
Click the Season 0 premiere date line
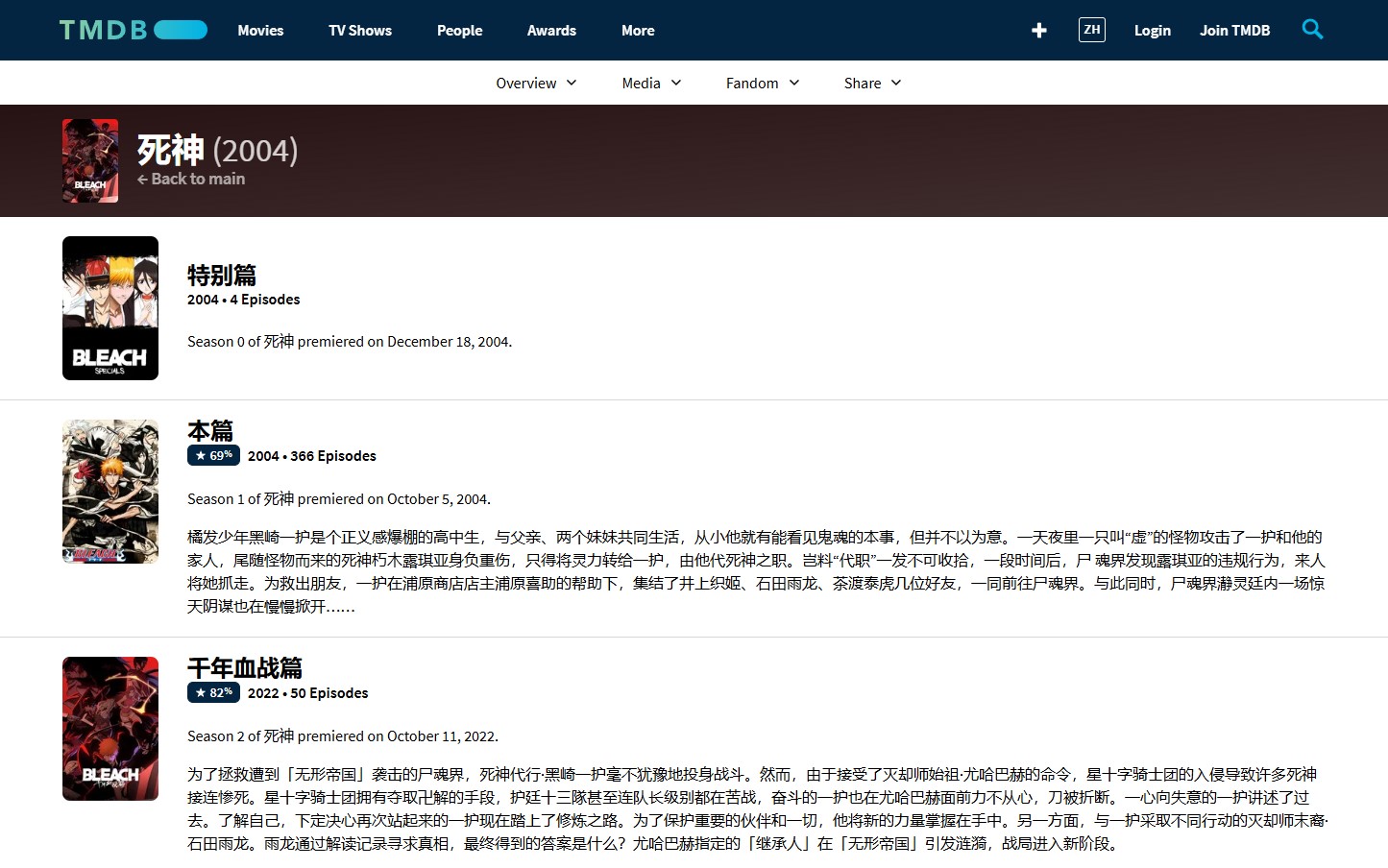pyautogui.click(x=350, y=342)
